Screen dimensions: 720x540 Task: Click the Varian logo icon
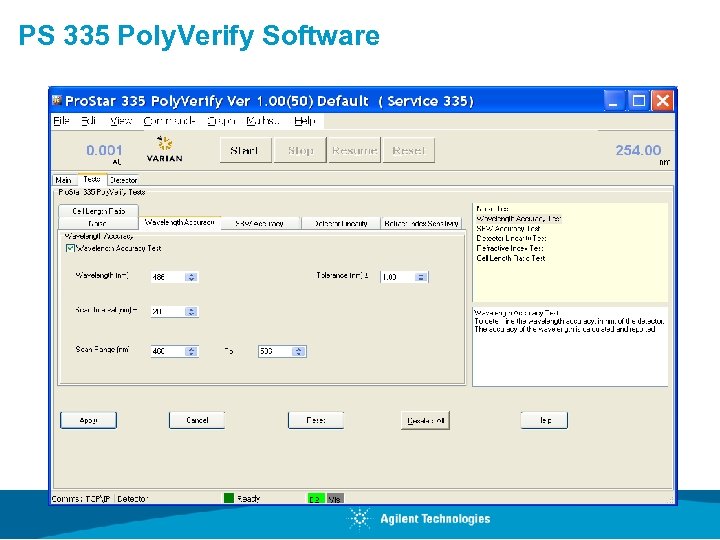(x=164, y=149)
